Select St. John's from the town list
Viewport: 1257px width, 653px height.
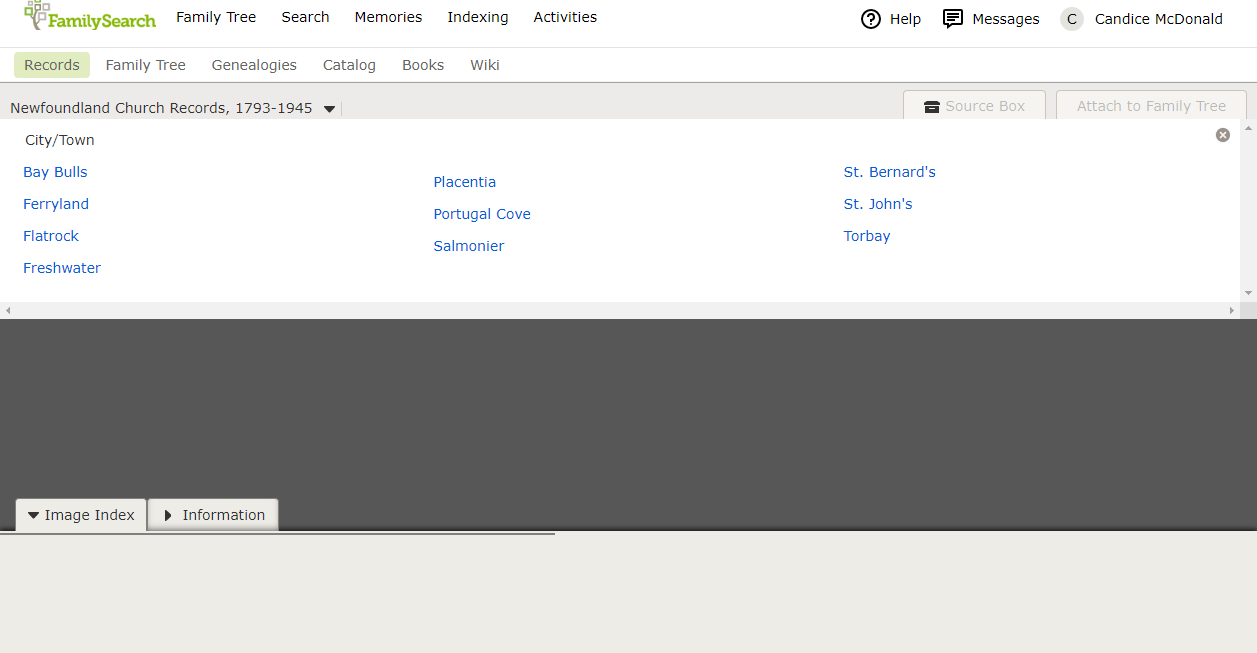[x=877, y=204]
